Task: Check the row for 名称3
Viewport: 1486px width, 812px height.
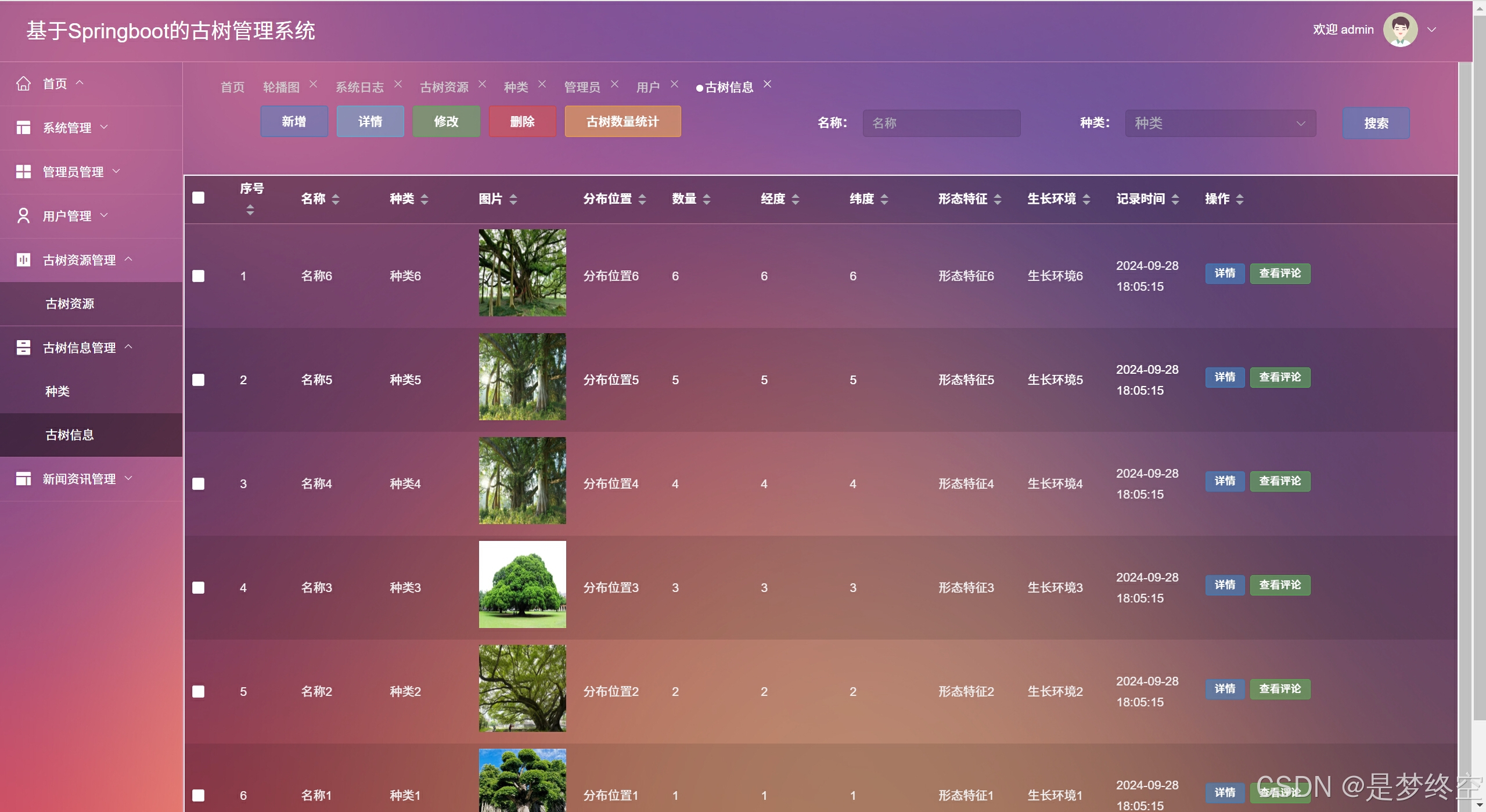Action: click(x=199, y=588)
